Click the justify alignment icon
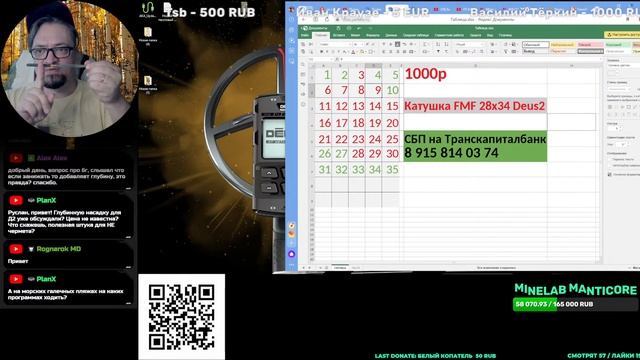The image size is (640, 360). click(404, 51)
